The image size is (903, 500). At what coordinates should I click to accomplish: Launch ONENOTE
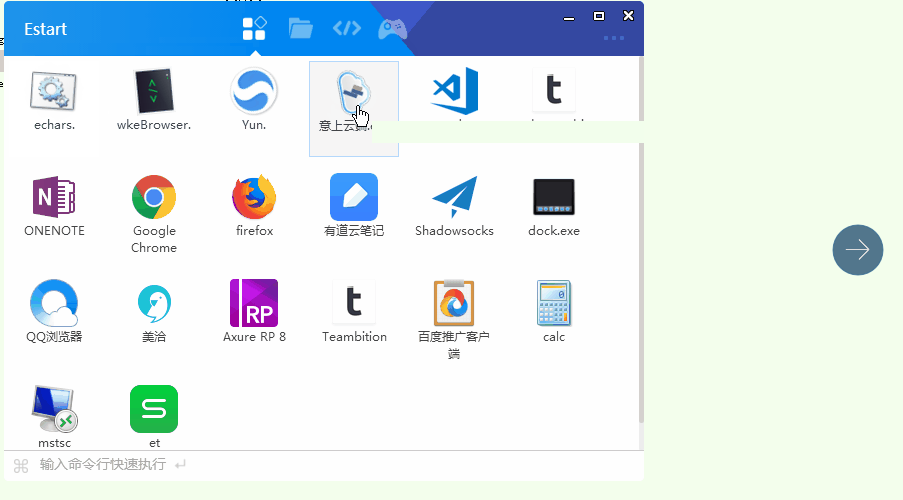click(54, 197)
